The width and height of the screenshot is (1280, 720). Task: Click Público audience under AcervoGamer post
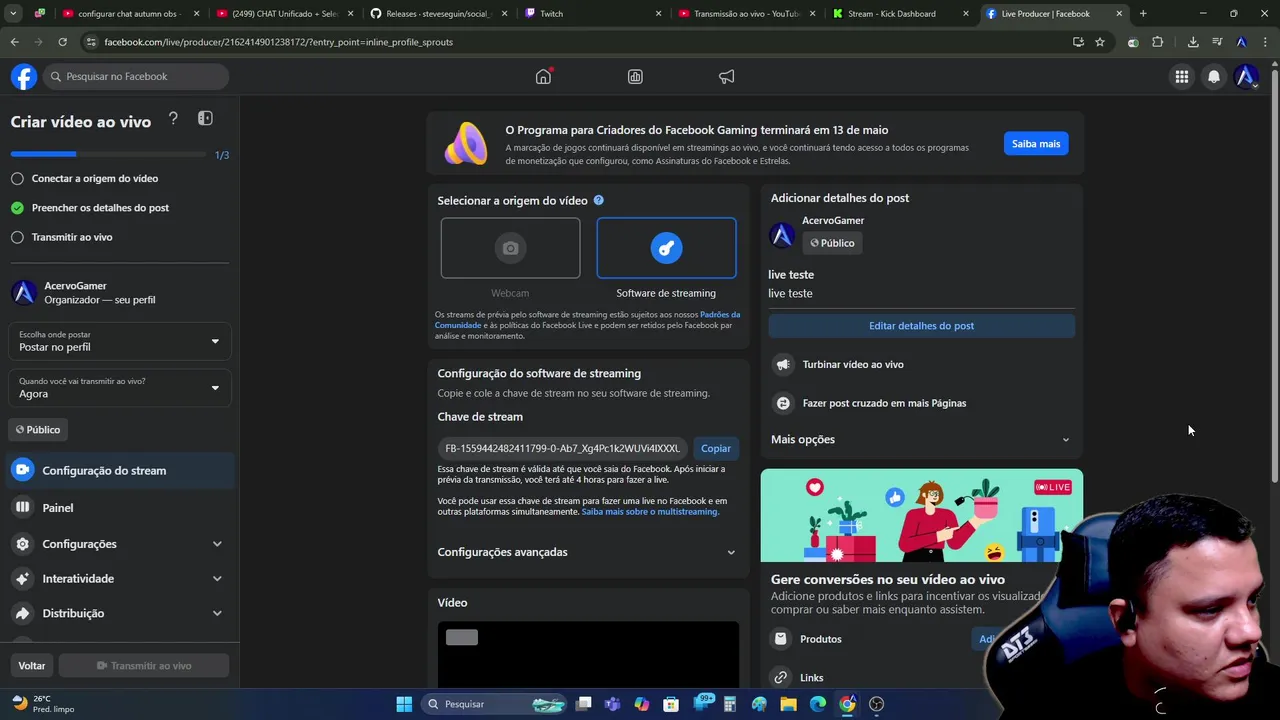coord(832,243)
